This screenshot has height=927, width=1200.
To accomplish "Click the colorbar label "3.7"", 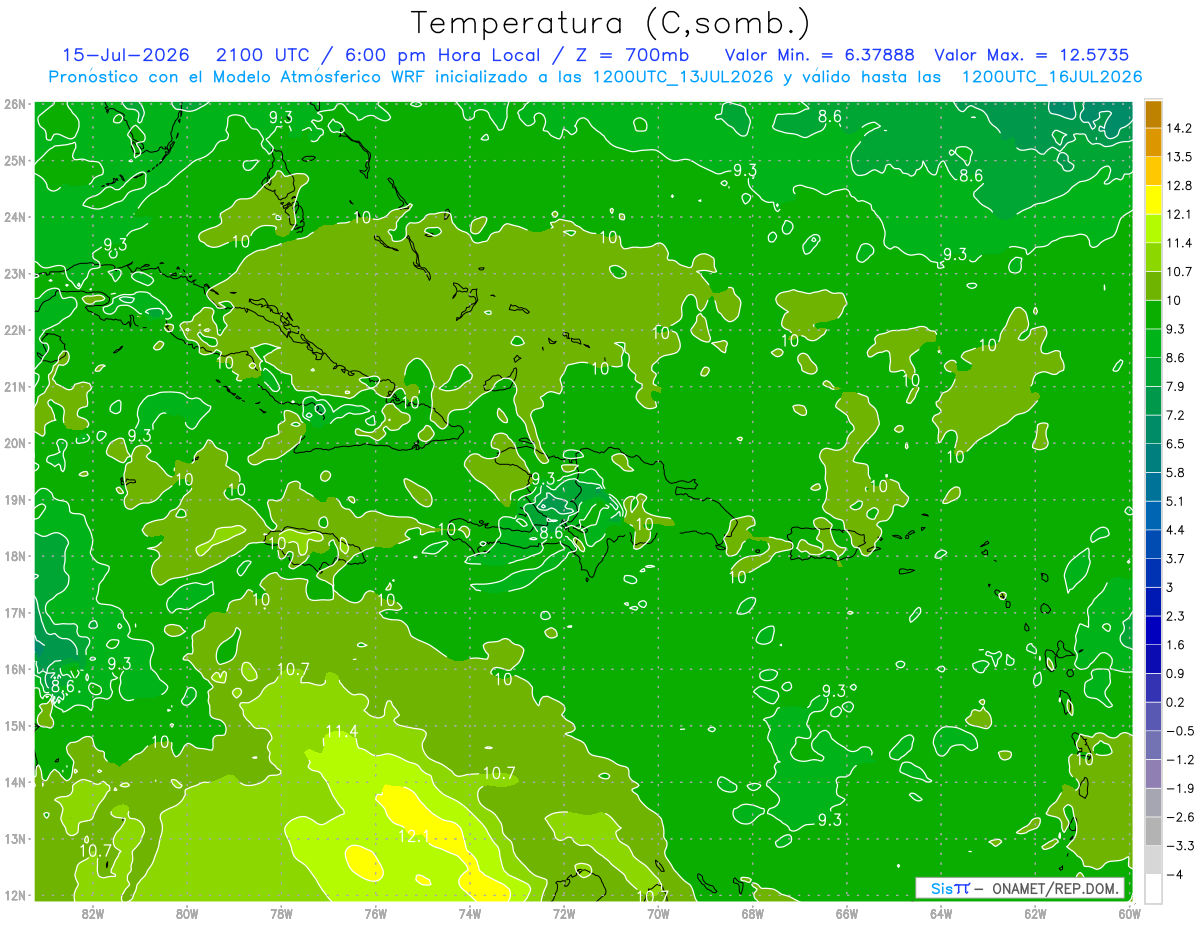I will 1176,558.
